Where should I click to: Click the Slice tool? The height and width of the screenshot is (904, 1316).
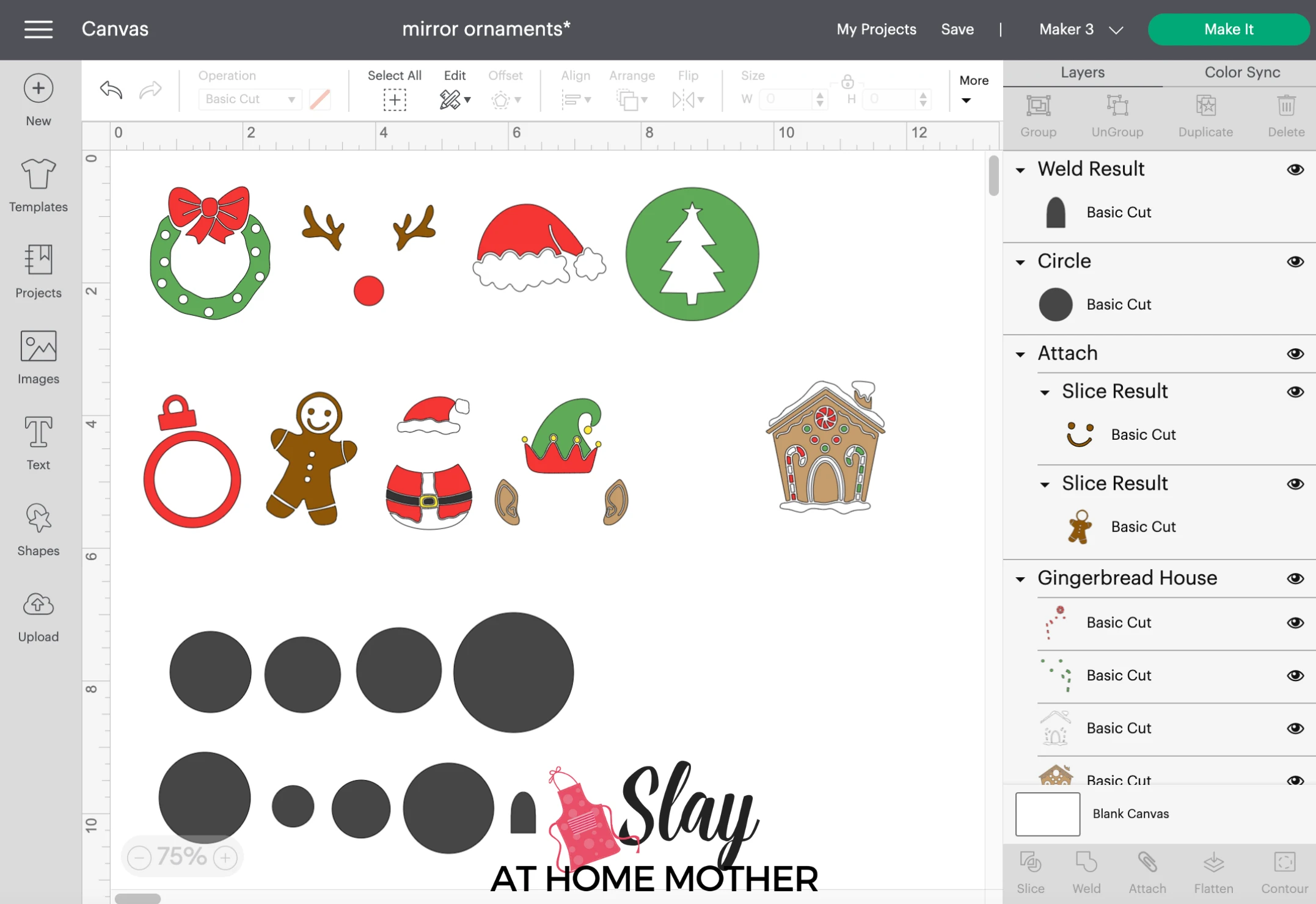[1031, 873]
